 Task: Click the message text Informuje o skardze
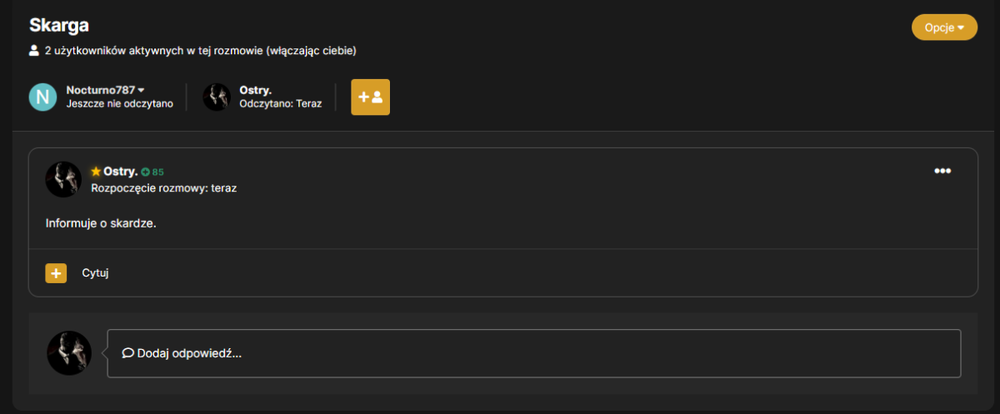[101, 224]
